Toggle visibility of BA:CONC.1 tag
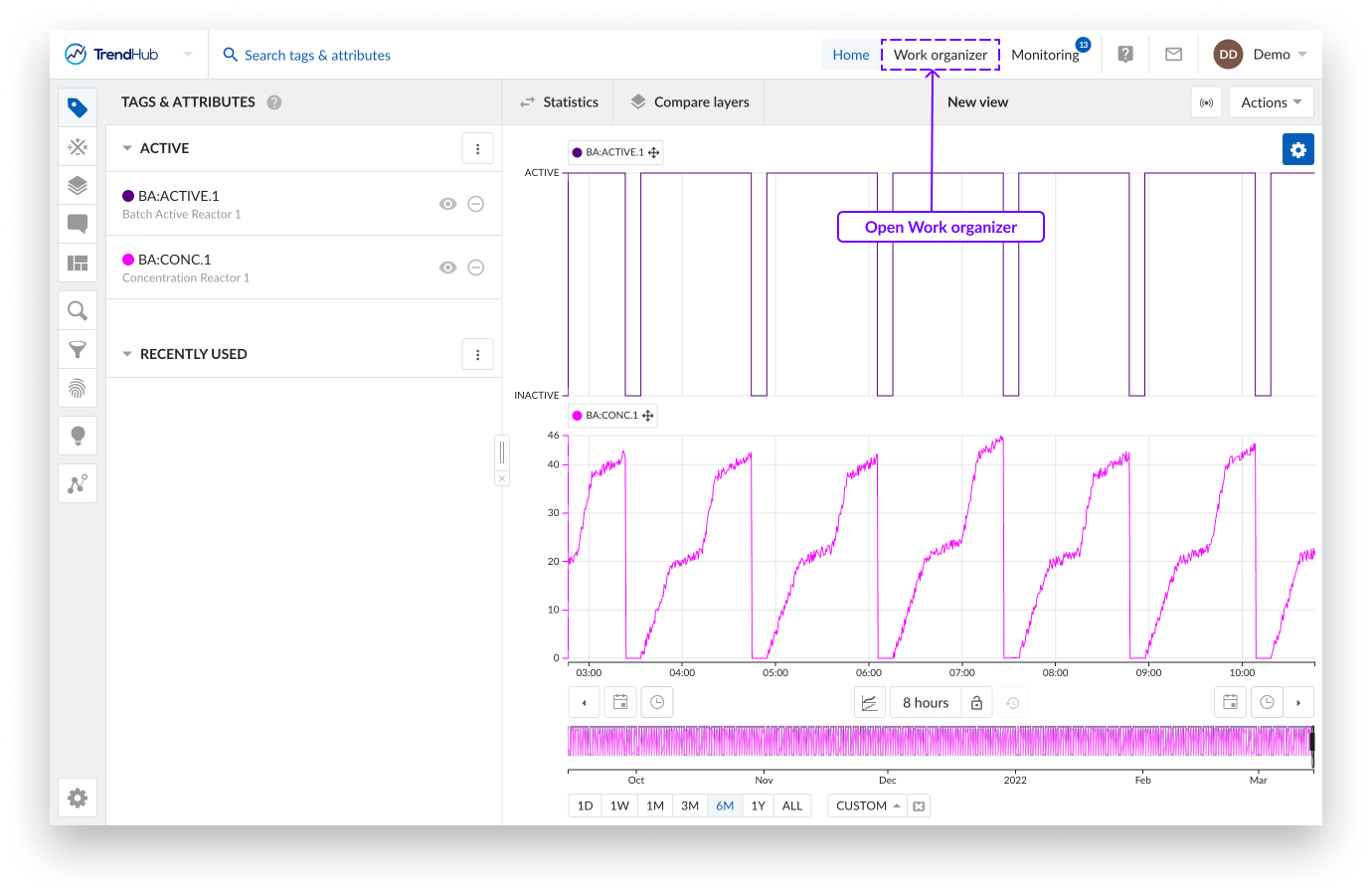 [448, 268]
